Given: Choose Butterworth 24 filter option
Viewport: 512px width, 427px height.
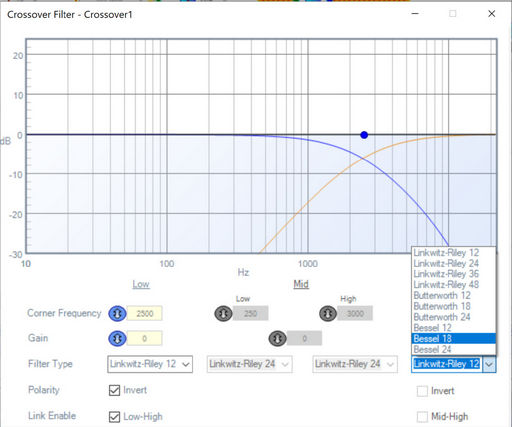Looking at the screenshot, I should (454, 317).
